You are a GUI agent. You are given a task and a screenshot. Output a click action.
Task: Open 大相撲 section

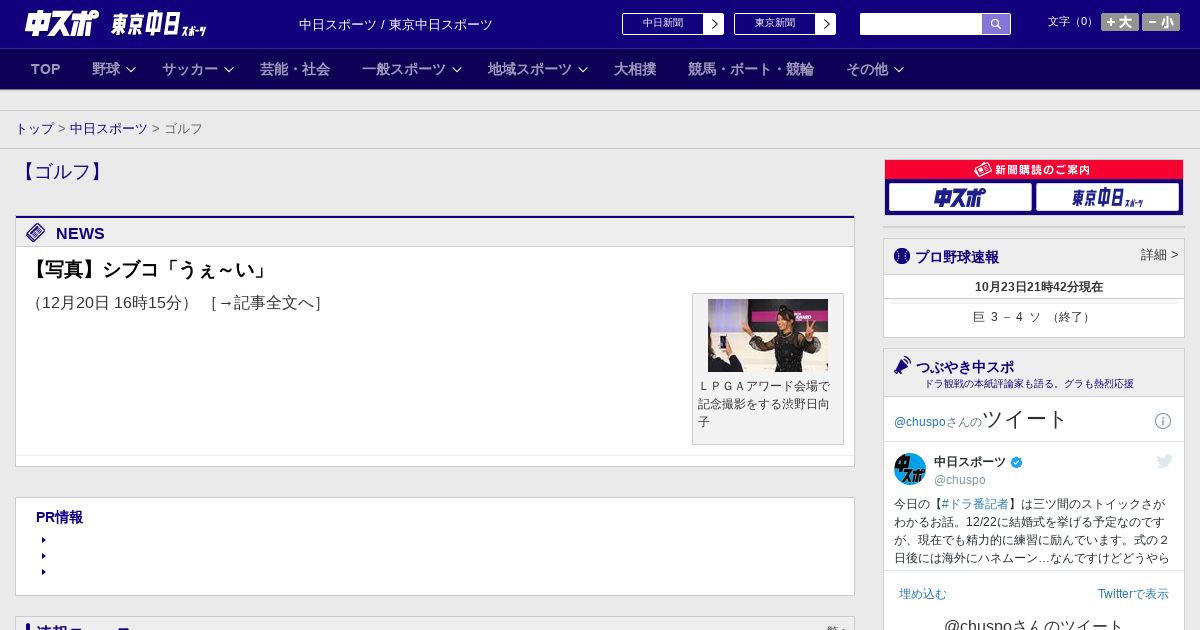point(635,69)
